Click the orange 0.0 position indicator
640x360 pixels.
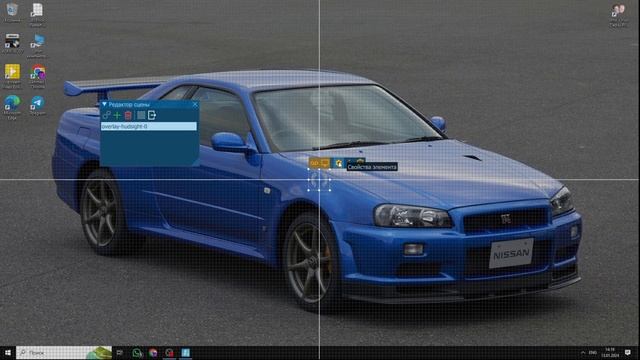tap(314, 163)
